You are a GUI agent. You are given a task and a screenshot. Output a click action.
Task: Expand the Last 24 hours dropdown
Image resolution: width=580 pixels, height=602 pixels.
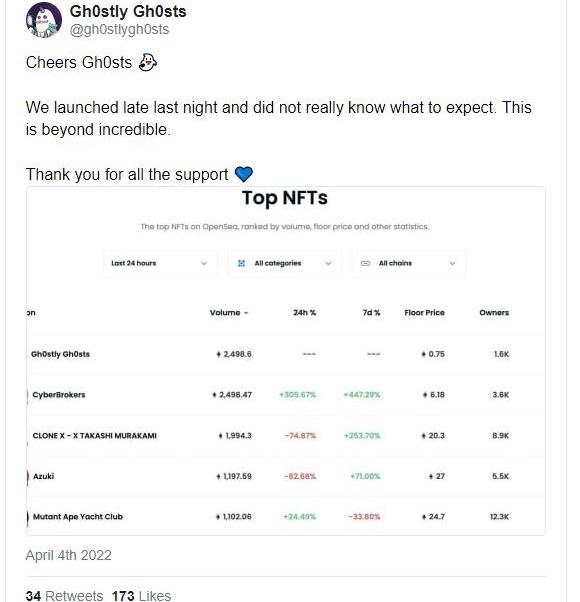click(160, 263)
